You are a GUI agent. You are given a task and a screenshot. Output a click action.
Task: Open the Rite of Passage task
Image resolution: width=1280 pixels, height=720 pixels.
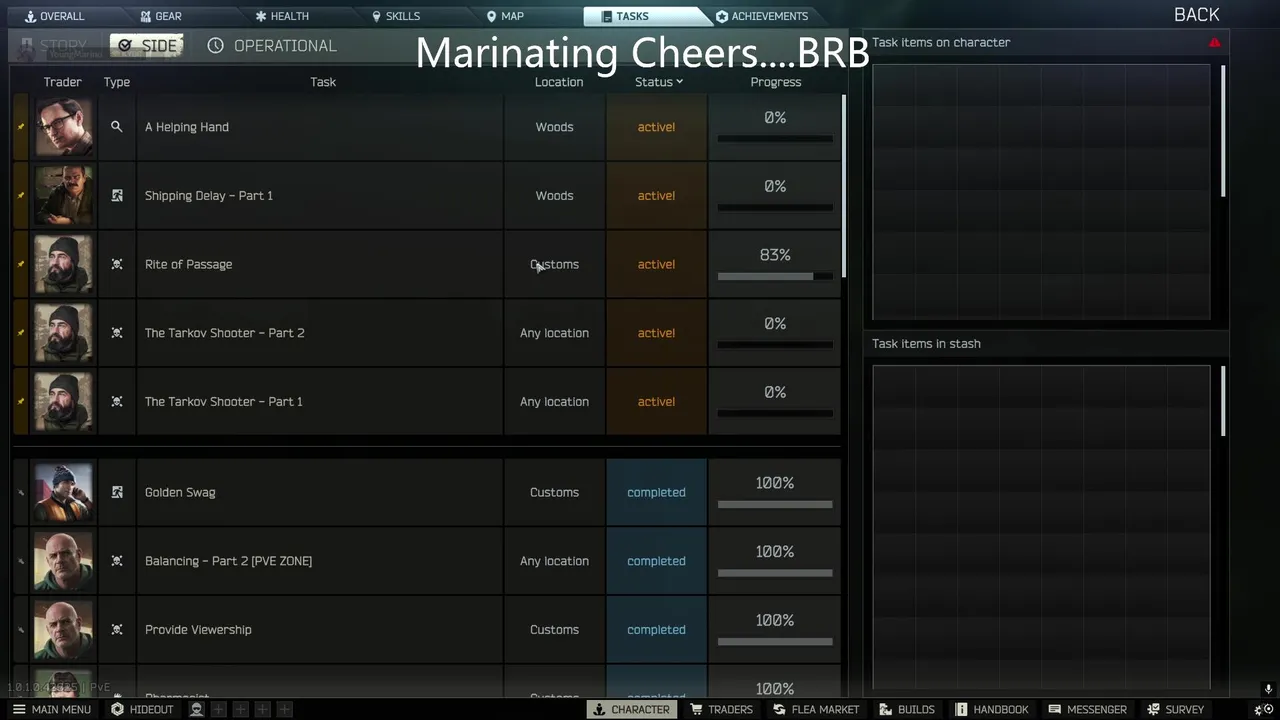pos(188,264)
